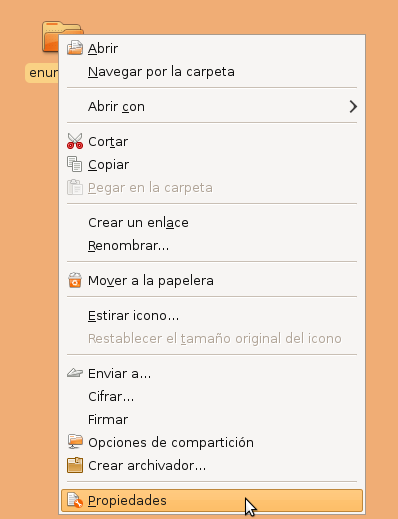Click the archive box icon

pos(75,465)
